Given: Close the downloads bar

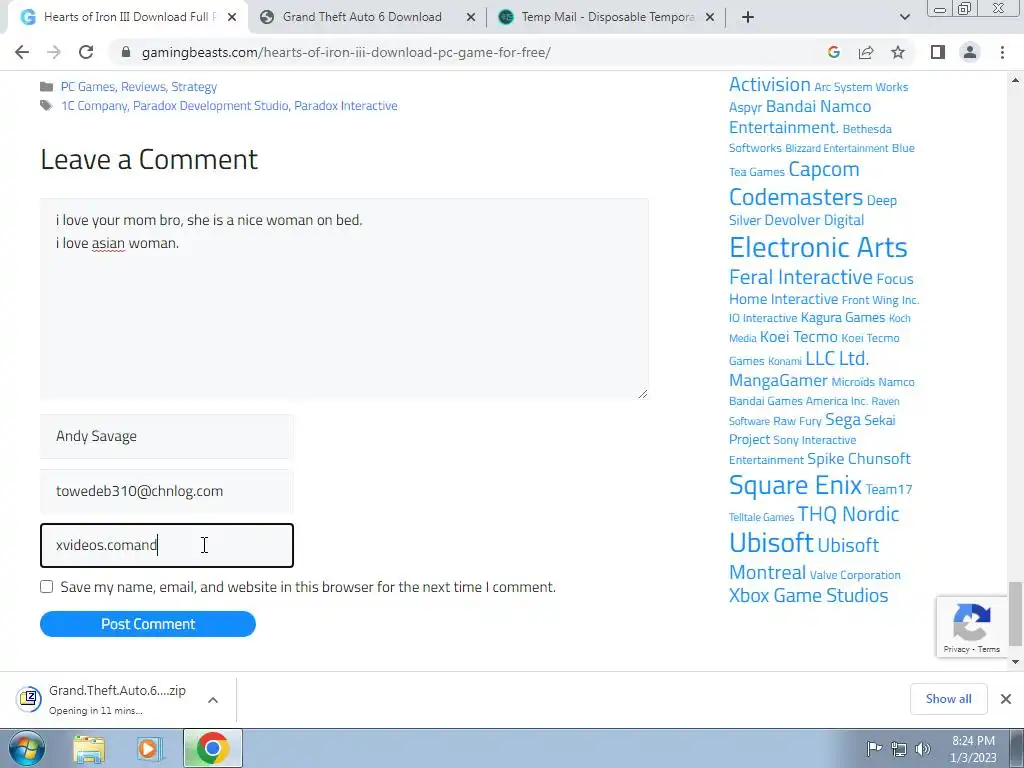Looking at the screenshot, I should (x=1006, y=699).
